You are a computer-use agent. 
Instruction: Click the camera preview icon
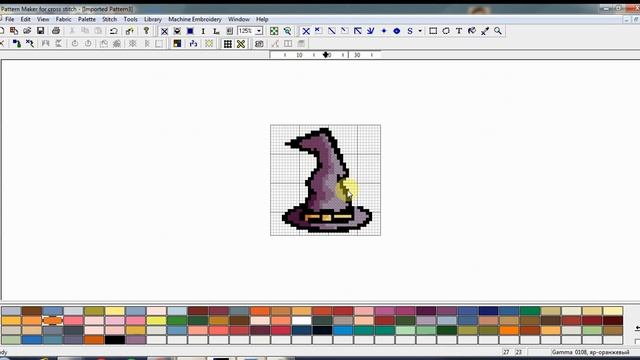click(259, 44)
